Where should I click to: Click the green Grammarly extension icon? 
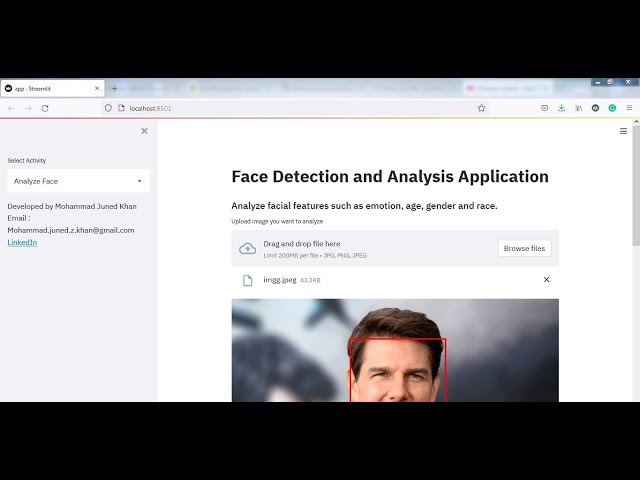(x=612, y=108)
